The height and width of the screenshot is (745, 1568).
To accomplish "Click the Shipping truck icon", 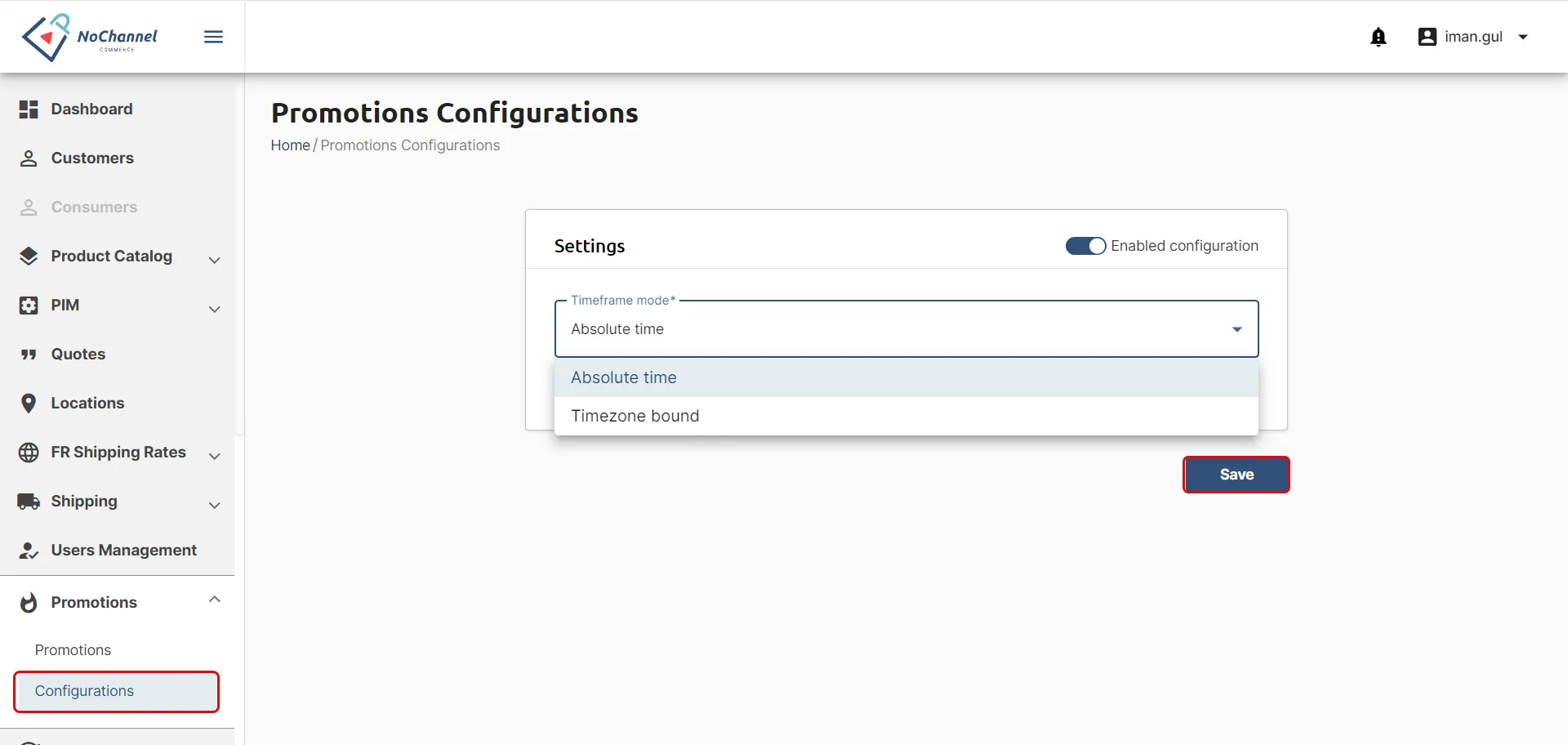I will [29, 502].
